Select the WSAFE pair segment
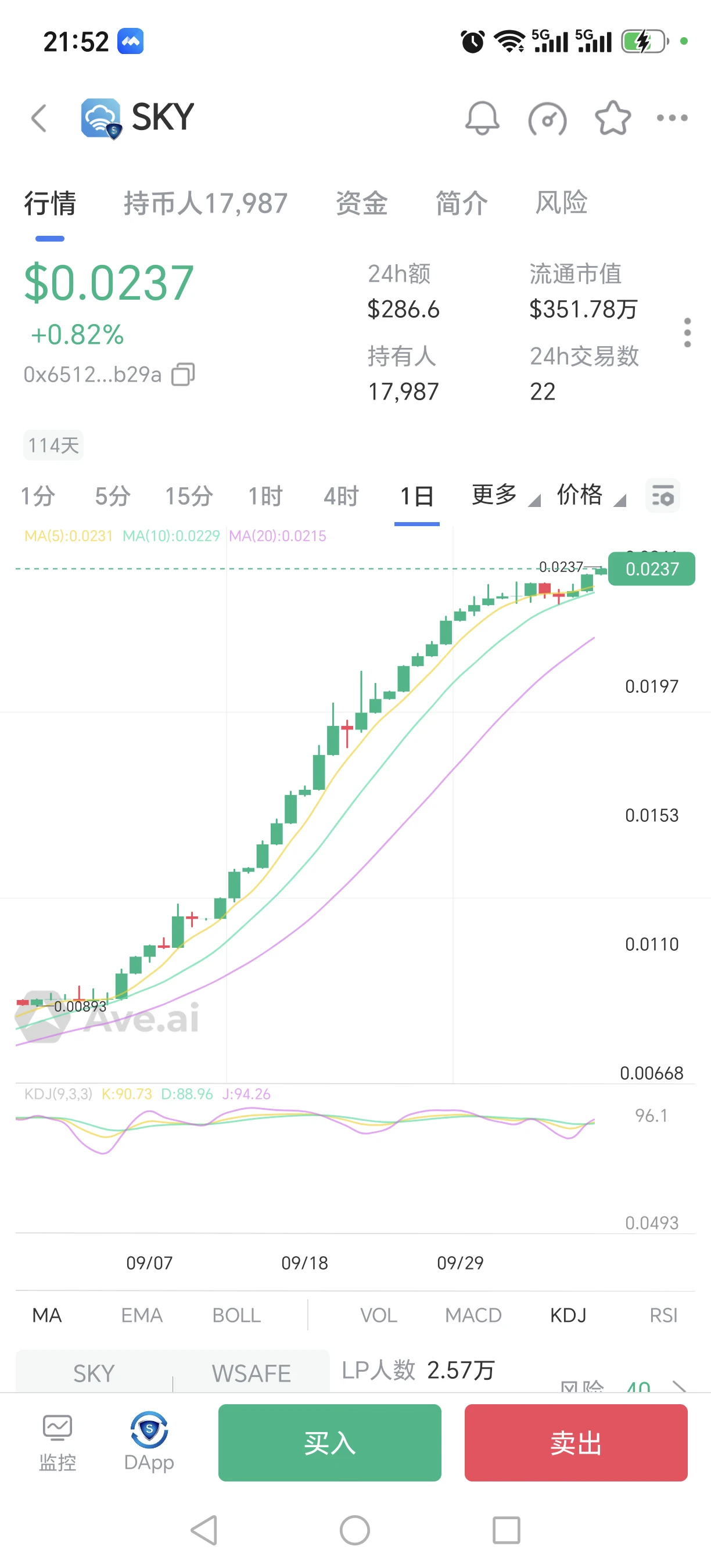This screenshot has height=1568, width=711. pyautogui.click(x=251, y=1373)
